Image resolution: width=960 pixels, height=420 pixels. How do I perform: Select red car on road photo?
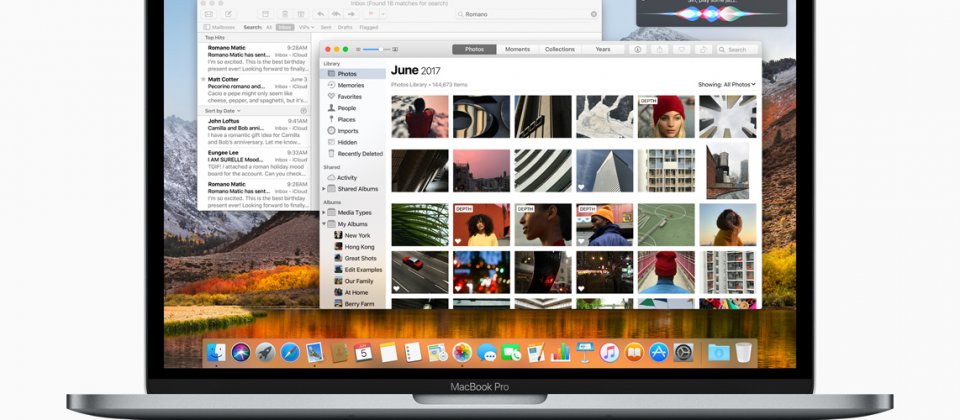[419, 272]
